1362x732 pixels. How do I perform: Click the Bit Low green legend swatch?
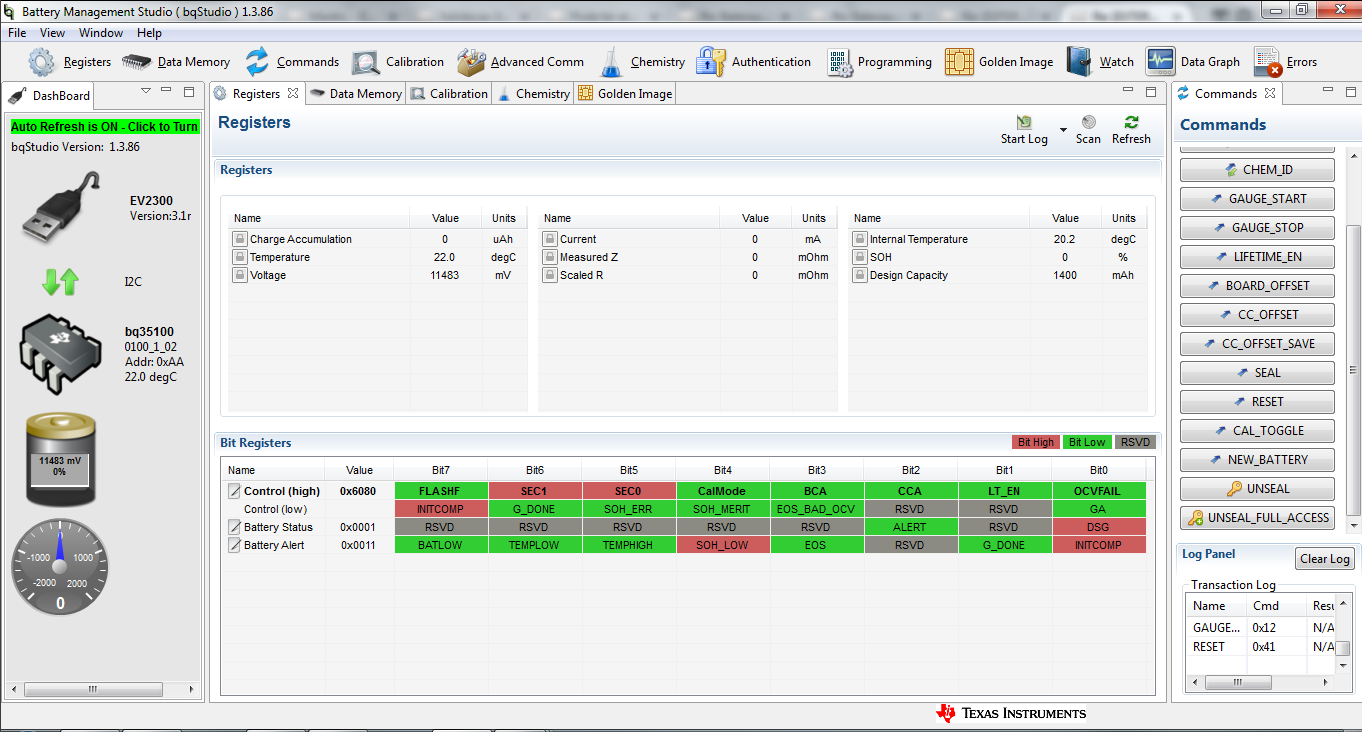click(1086, 442)
